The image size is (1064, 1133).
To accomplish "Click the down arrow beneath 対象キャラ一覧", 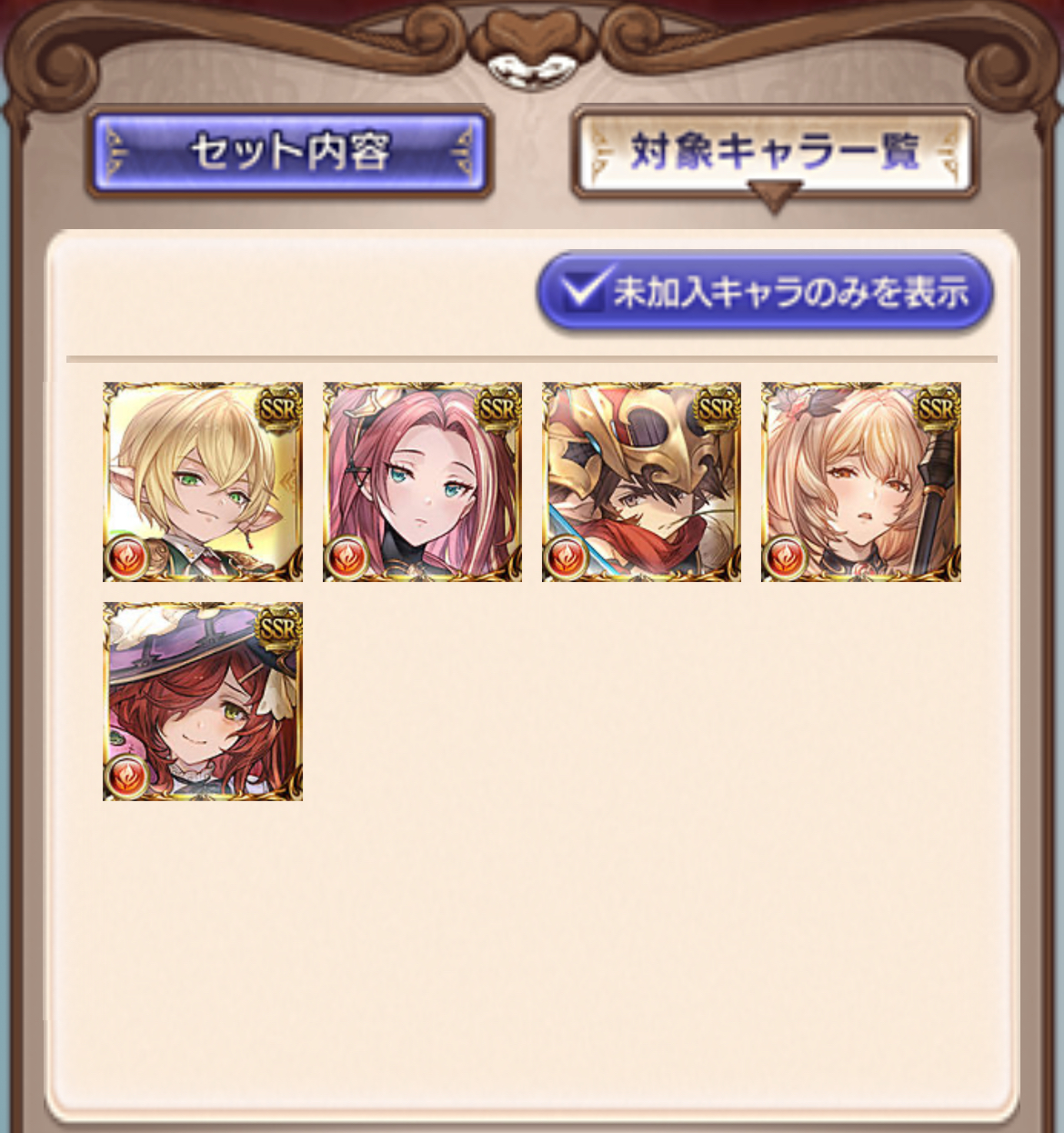I will pyautogui.click(x=774, y=196).
